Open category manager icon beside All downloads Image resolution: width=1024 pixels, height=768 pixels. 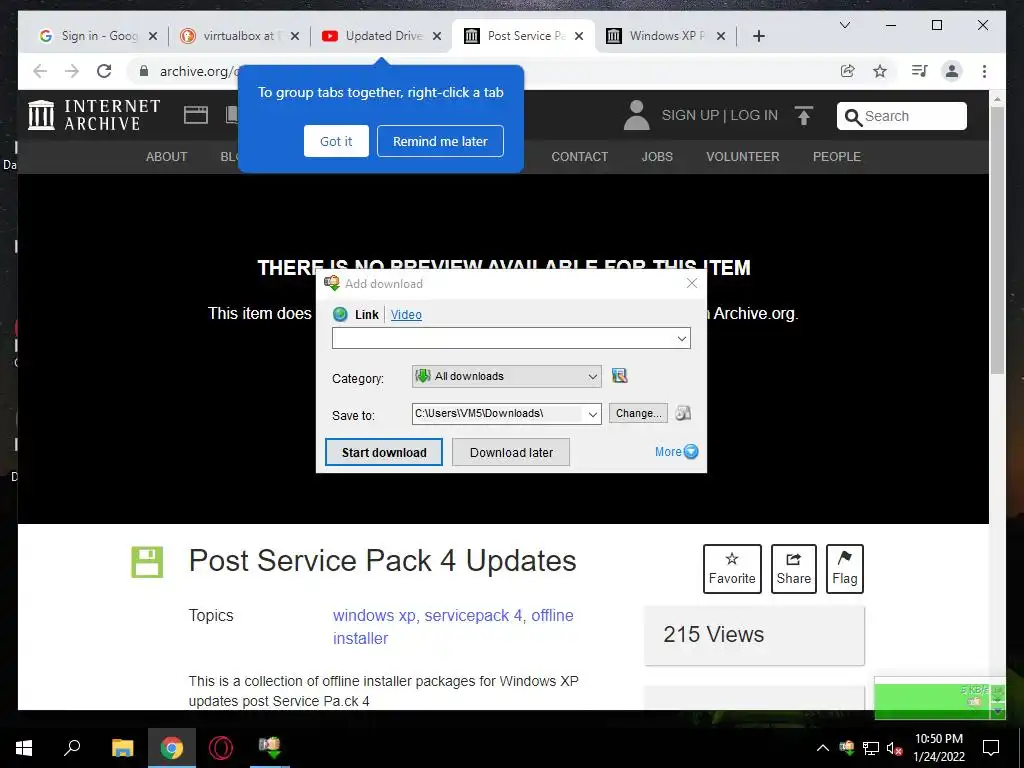coord(619,376)
